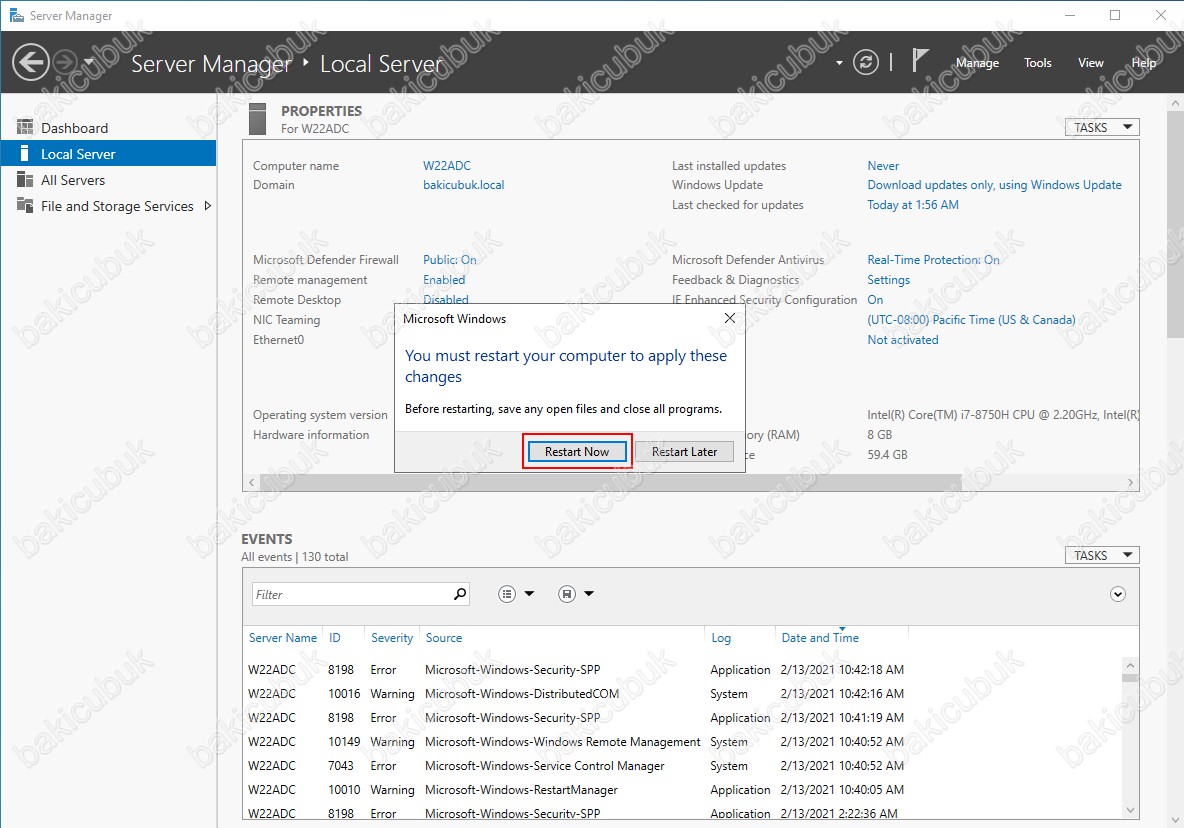
Task: Click the save query icon
Action: pos(566,594)
